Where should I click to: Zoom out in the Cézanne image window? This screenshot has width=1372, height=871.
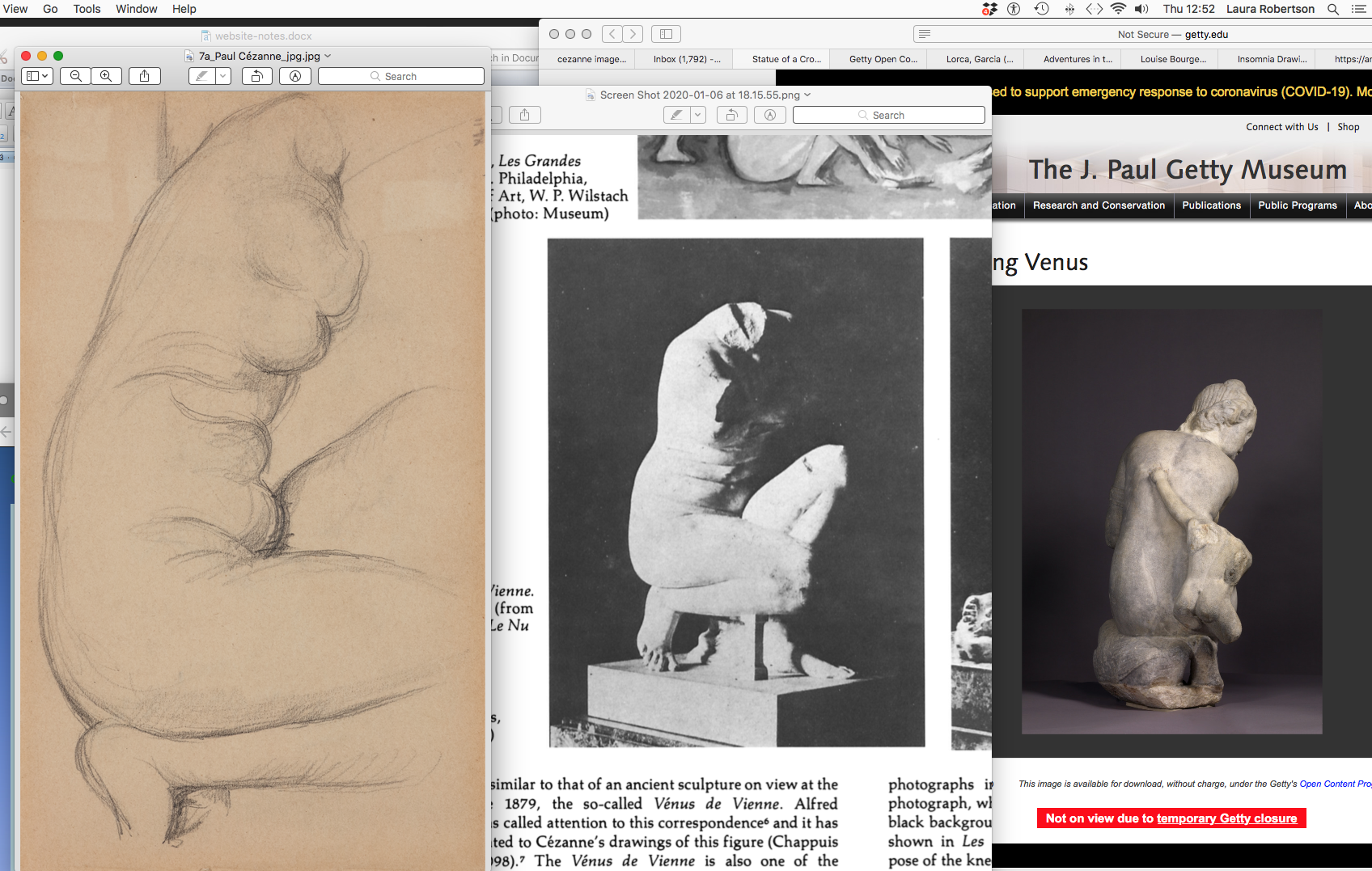tap(75, 76)
